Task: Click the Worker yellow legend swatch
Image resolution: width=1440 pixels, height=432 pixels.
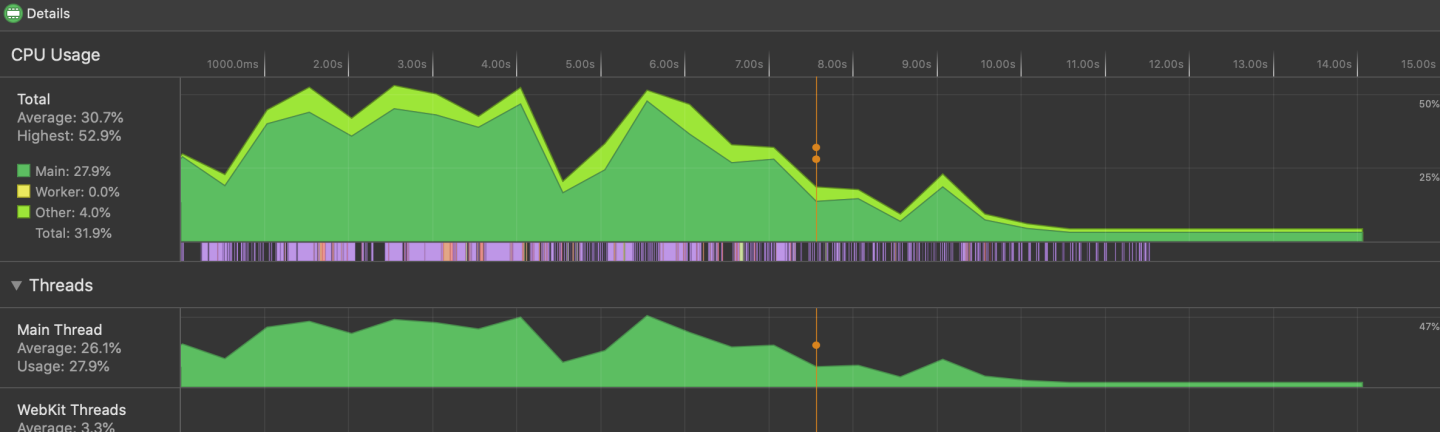Action: click(x=24, y=192)
